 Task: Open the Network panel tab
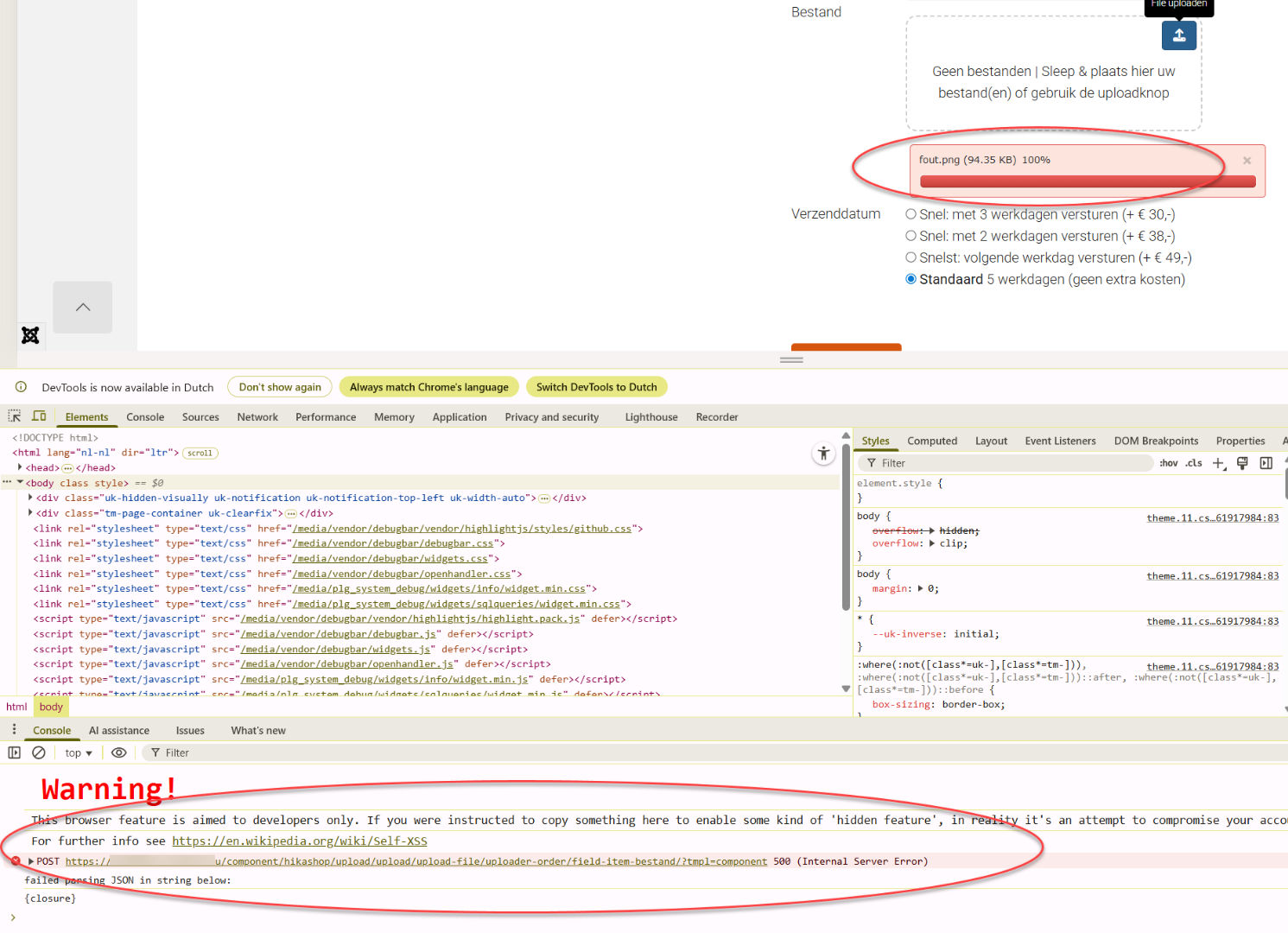(257, 417)
